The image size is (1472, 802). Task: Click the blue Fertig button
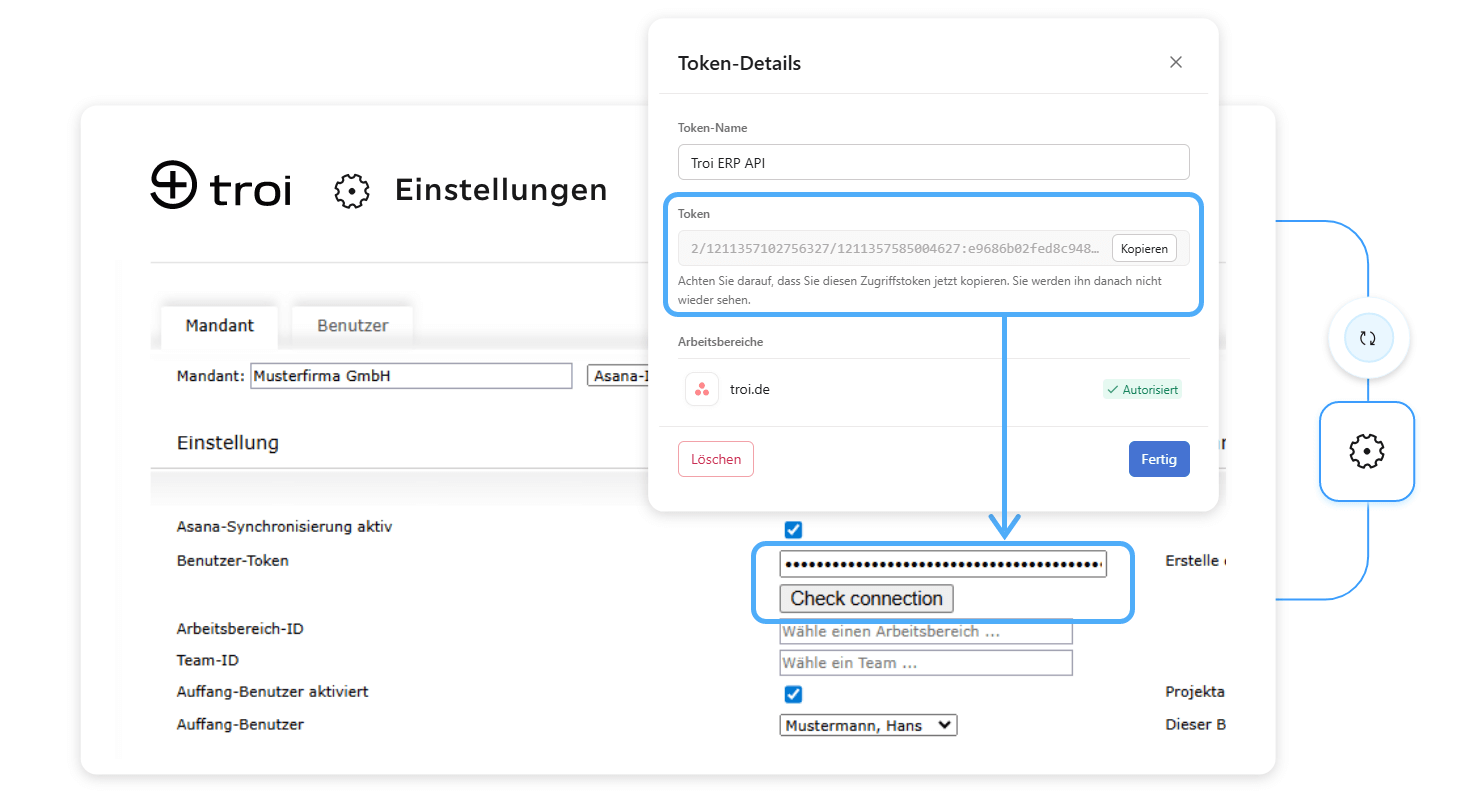[1158, 459]
